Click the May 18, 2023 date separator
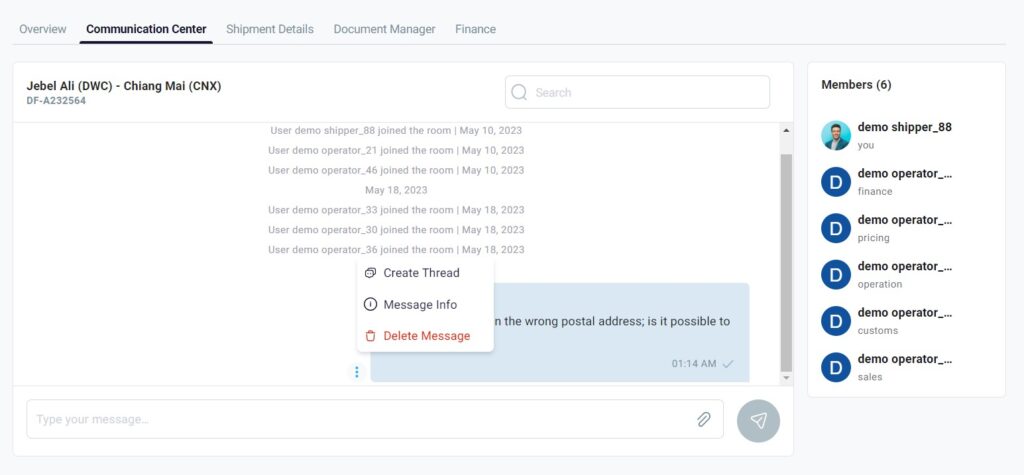Image resolution: width=1024 pixels, height=475 pixels. tap(396, 190)
